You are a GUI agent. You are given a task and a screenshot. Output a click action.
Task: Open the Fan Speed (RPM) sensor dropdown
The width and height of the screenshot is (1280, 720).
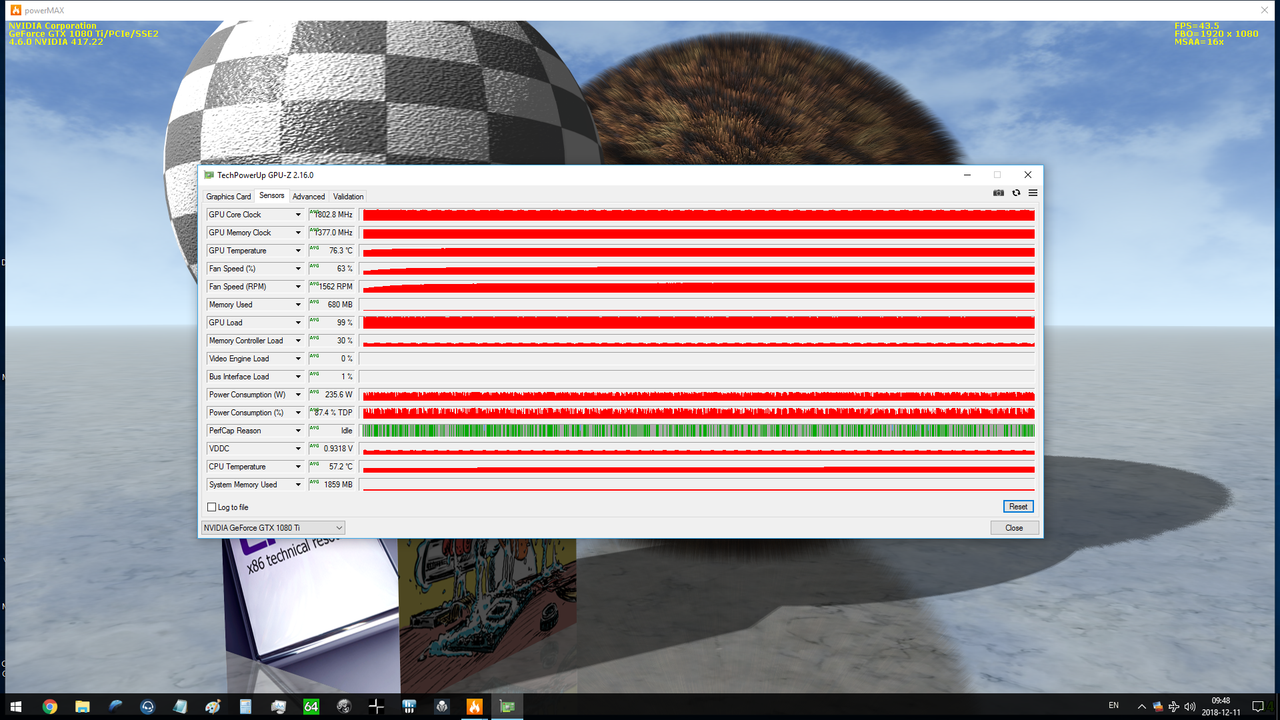(x=298, y=287)
